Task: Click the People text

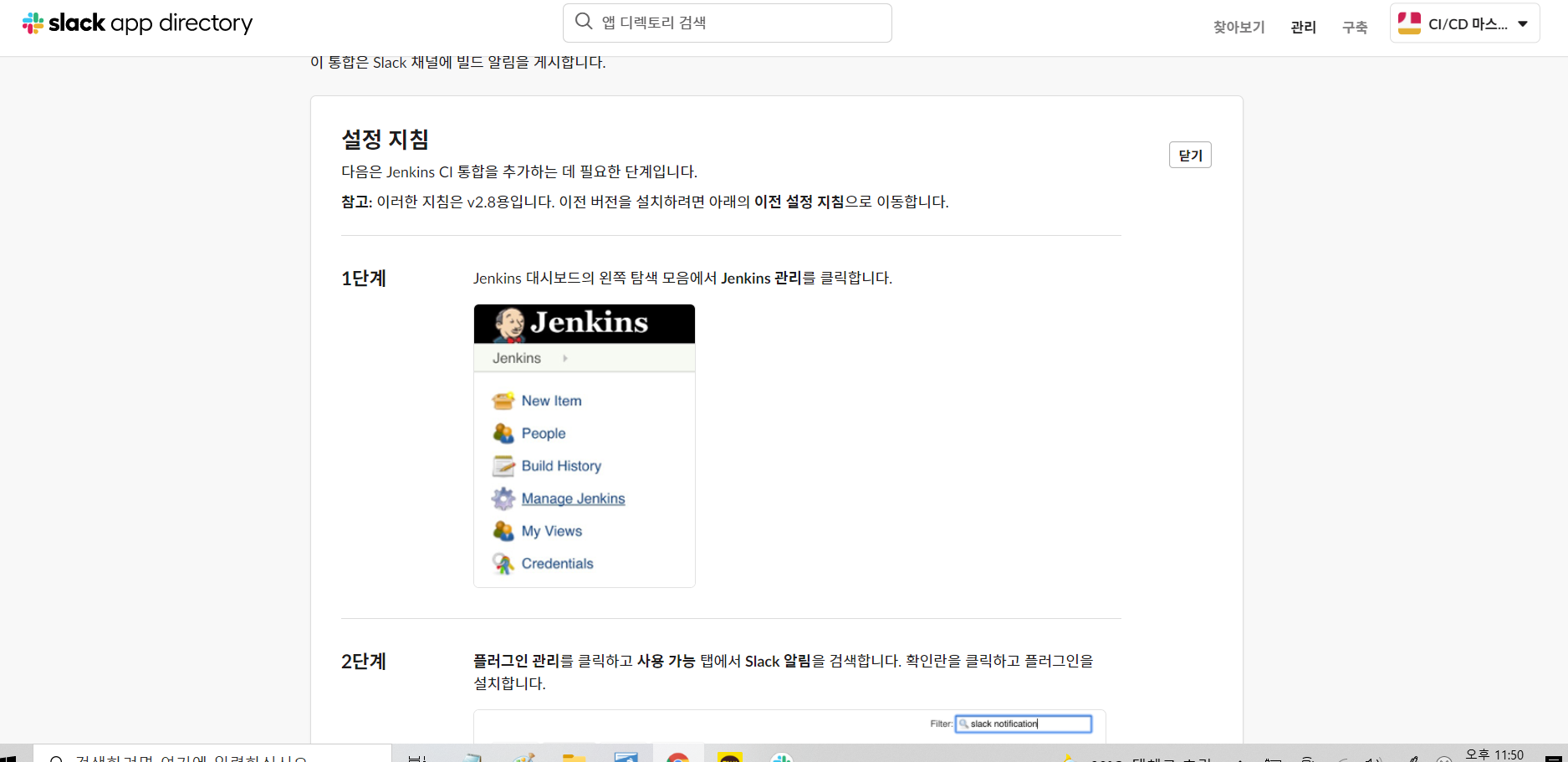Action: pyautogui.click(x=544, y=433)
